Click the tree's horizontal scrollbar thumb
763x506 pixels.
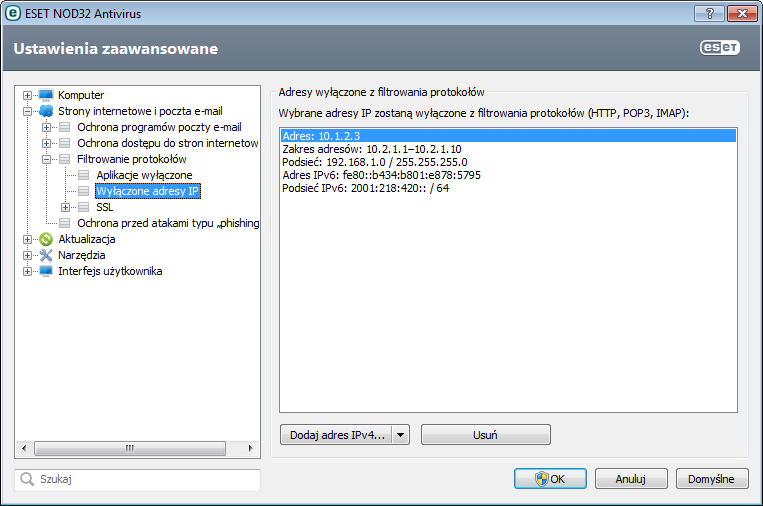click(129, 448)
